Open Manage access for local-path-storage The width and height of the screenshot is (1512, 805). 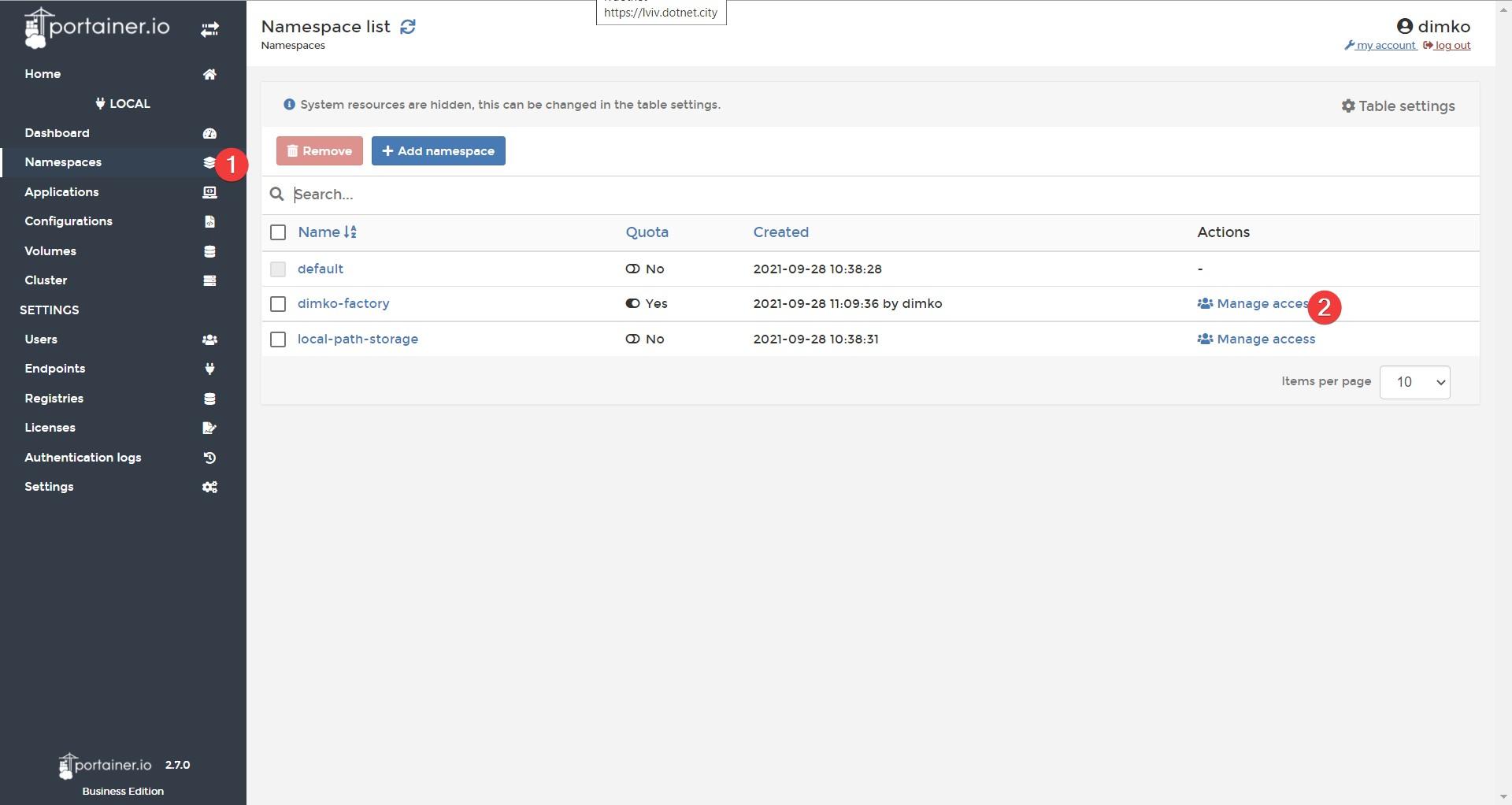click(x=1256, y=339)
